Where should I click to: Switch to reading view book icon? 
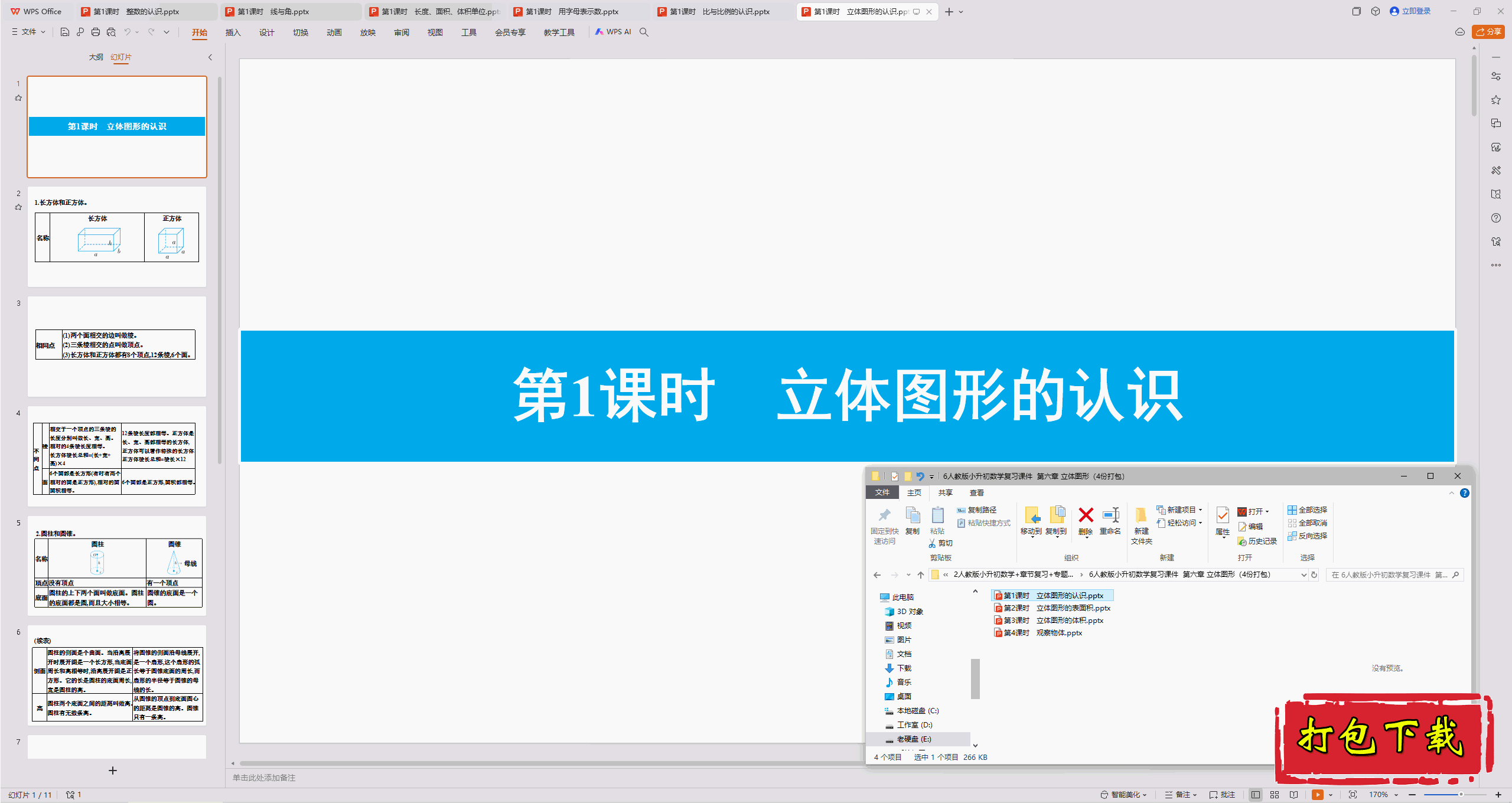[x=1294, y=795]
